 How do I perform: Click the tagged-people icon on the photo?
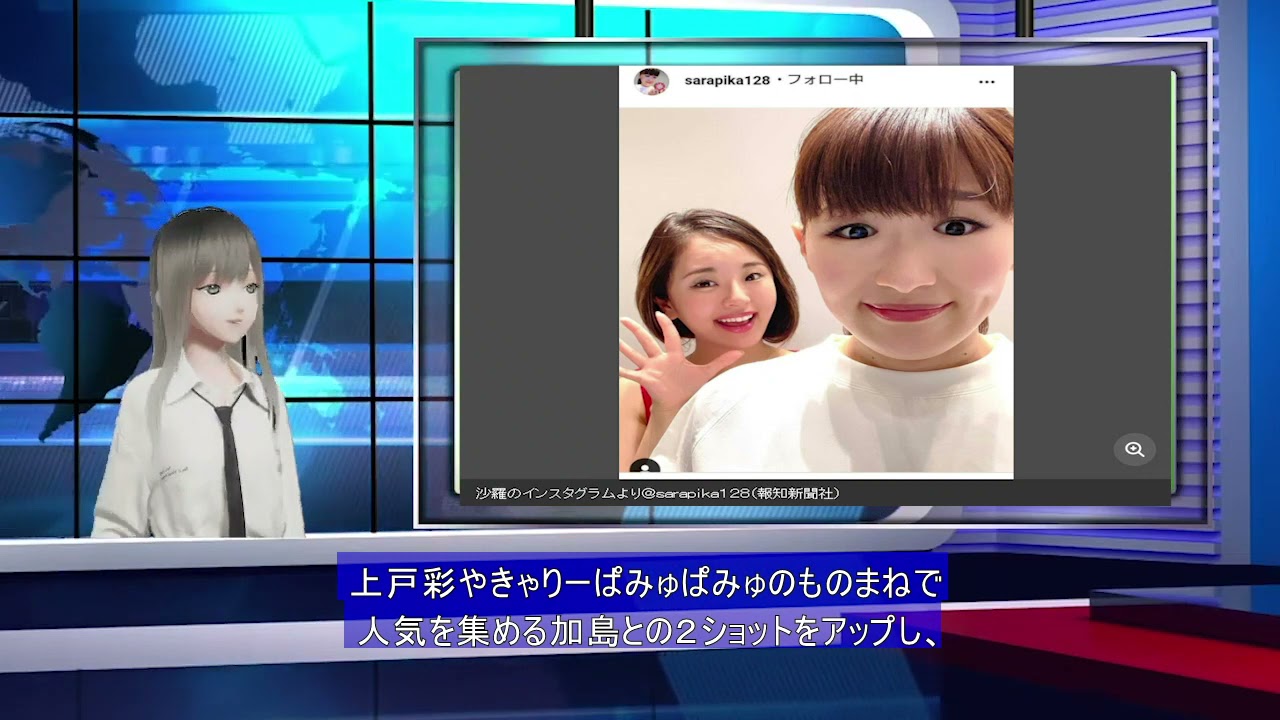click(646, 468)
